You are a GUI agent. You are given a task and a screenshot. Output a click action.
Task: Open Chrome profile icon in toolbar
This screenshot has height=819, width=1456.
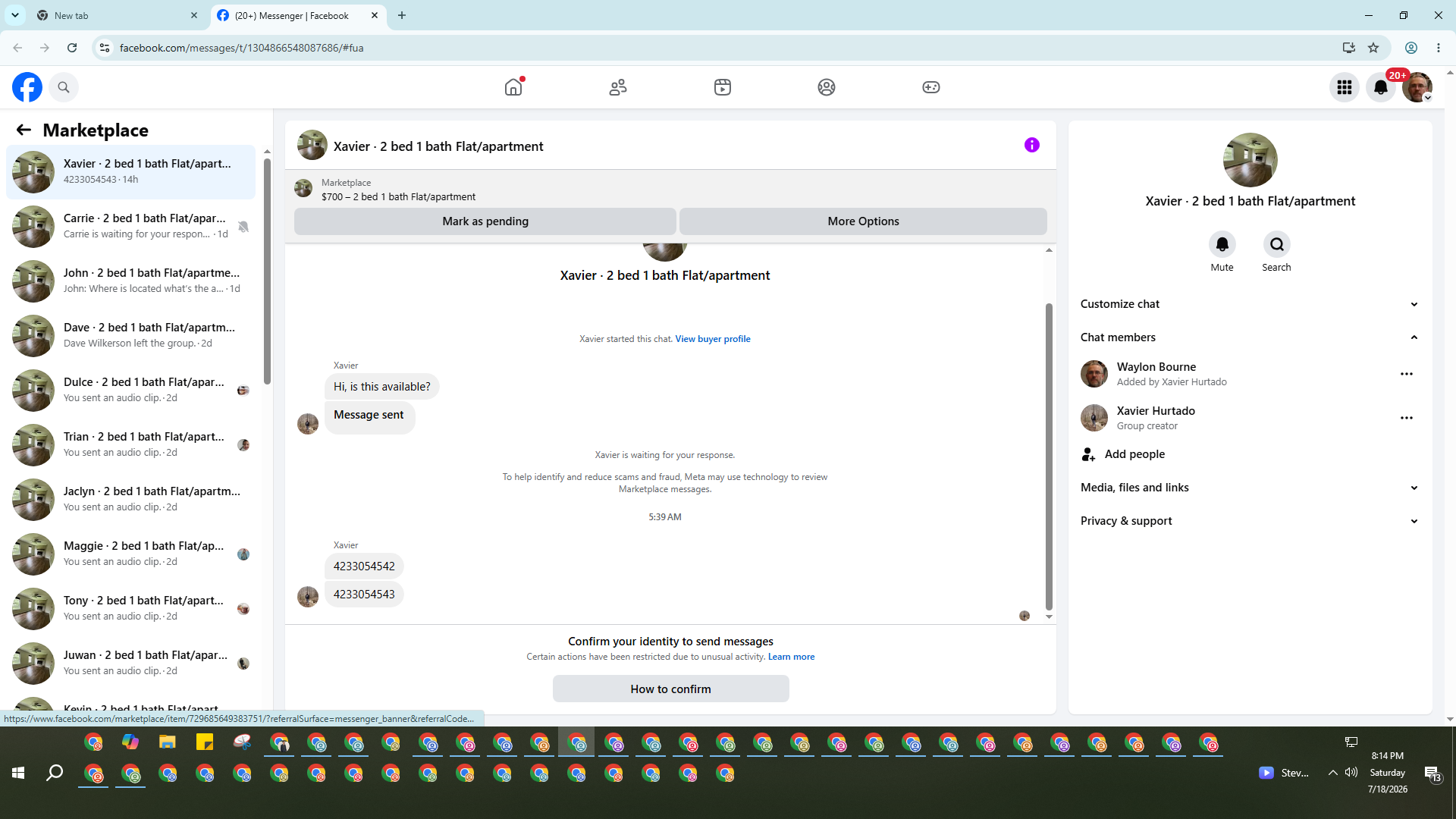pos(1411,48)
